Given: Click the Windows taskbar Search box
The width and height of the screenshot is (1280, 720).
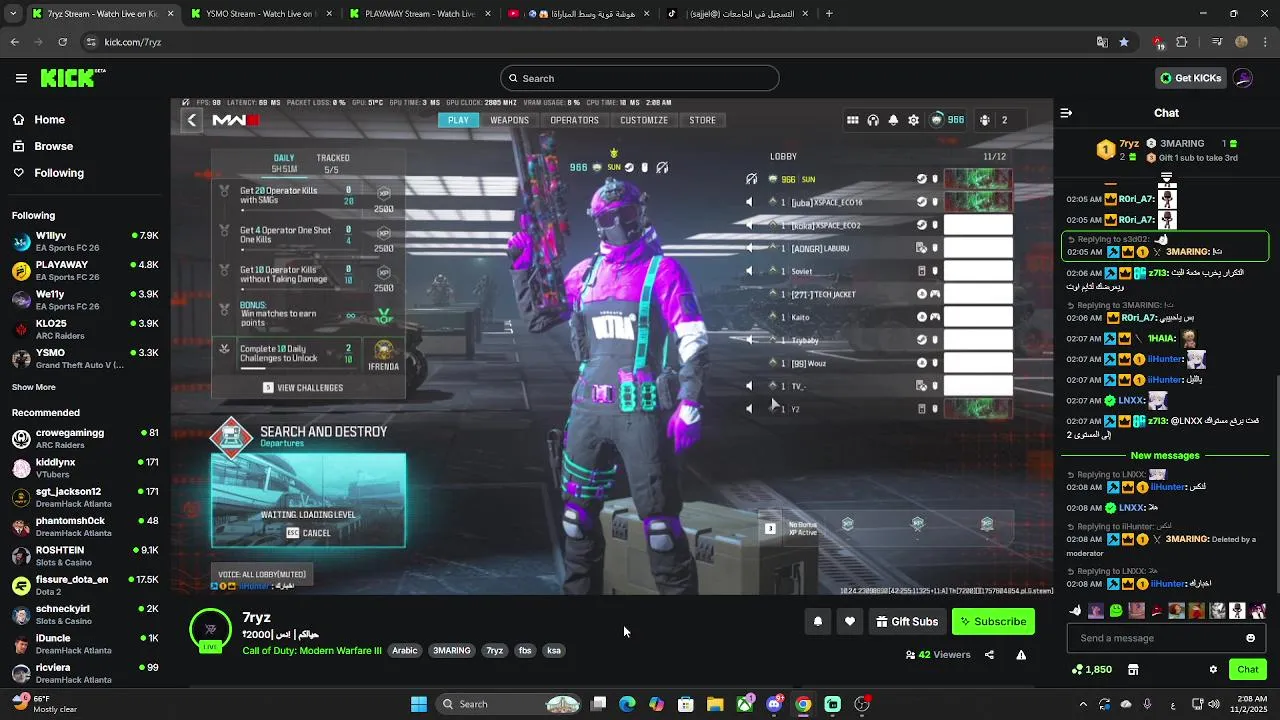Looking at the screenshot, I should pos(510,704).
